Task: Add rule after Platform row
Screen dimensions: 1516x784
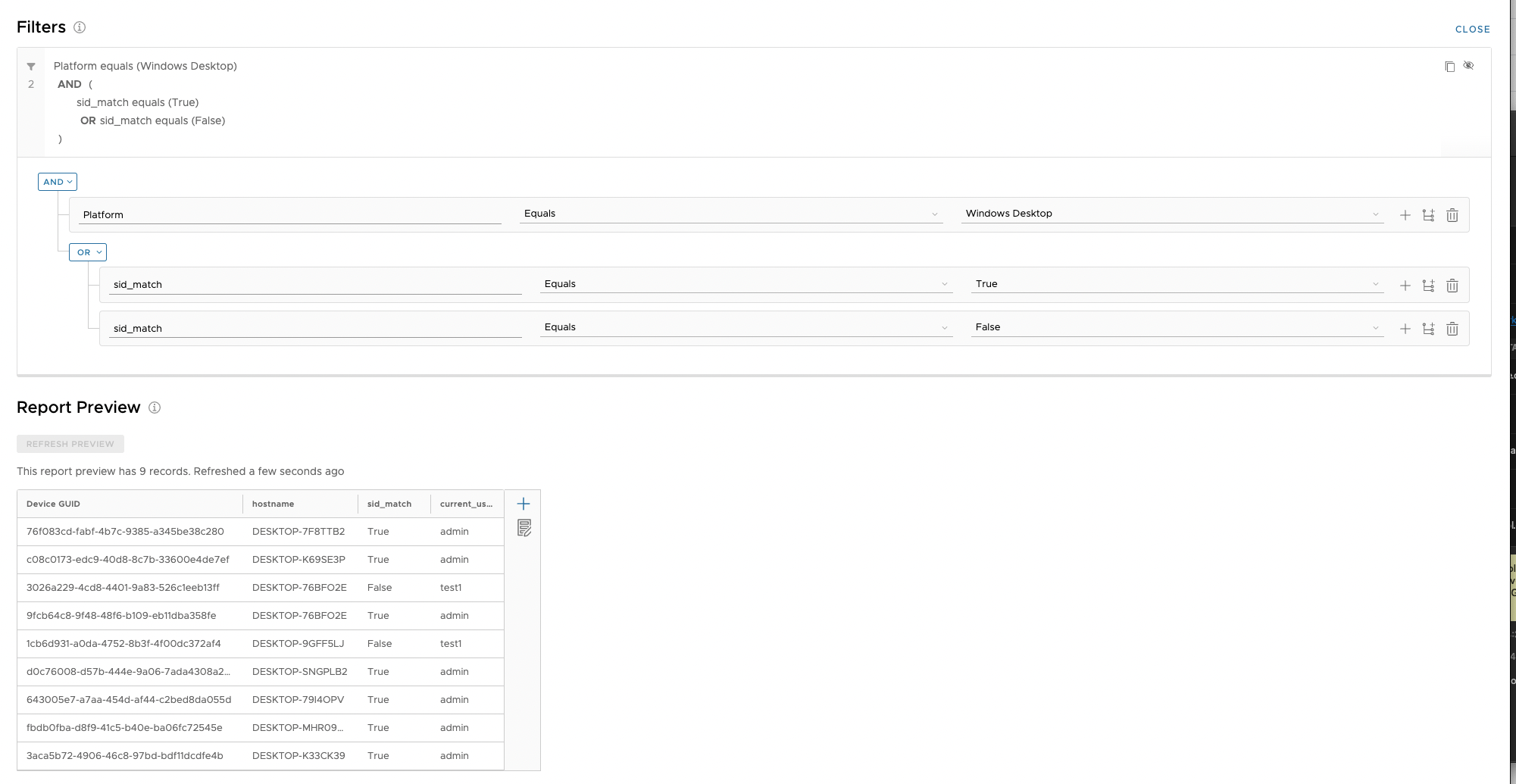Action: click(1405, 215)
